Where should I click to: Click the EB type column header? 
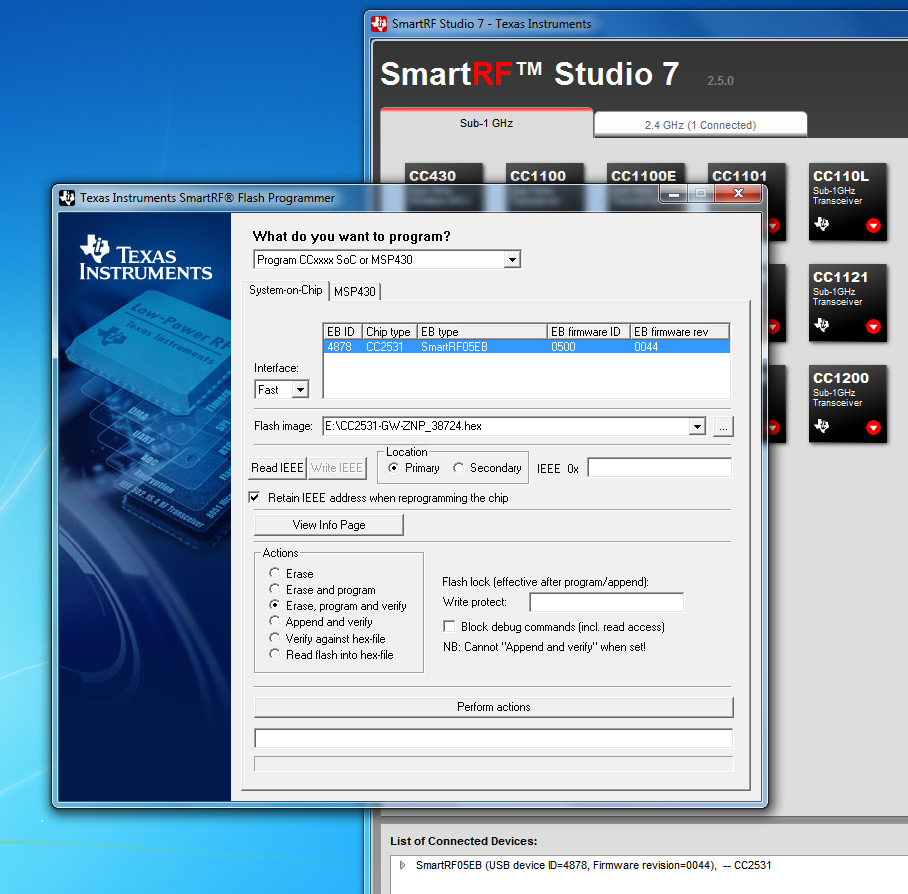482,332
